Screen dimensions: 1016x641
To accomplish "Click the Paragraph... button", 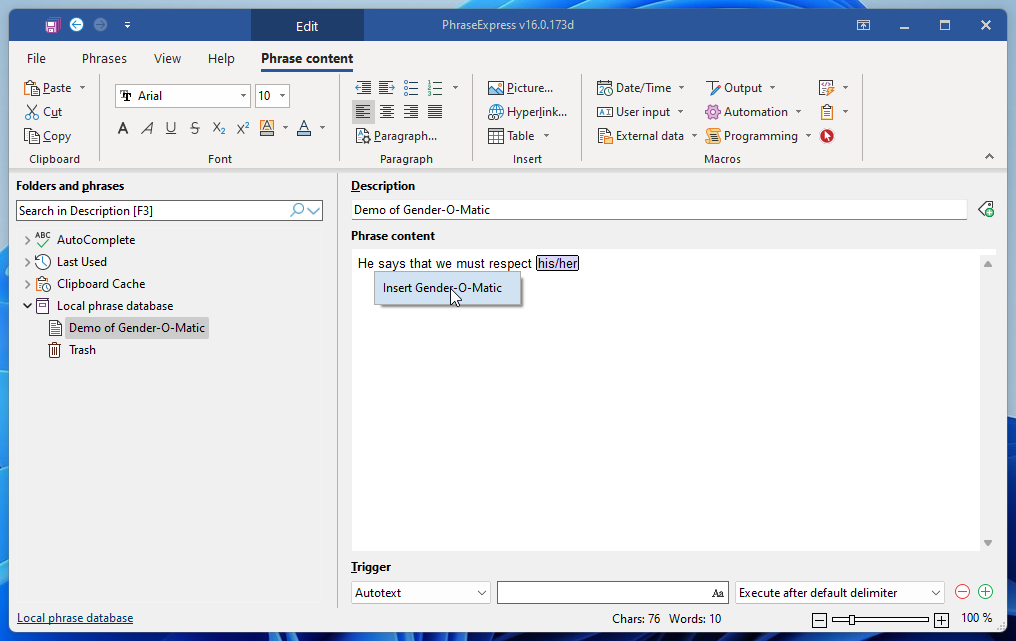I will pos(396,136).
